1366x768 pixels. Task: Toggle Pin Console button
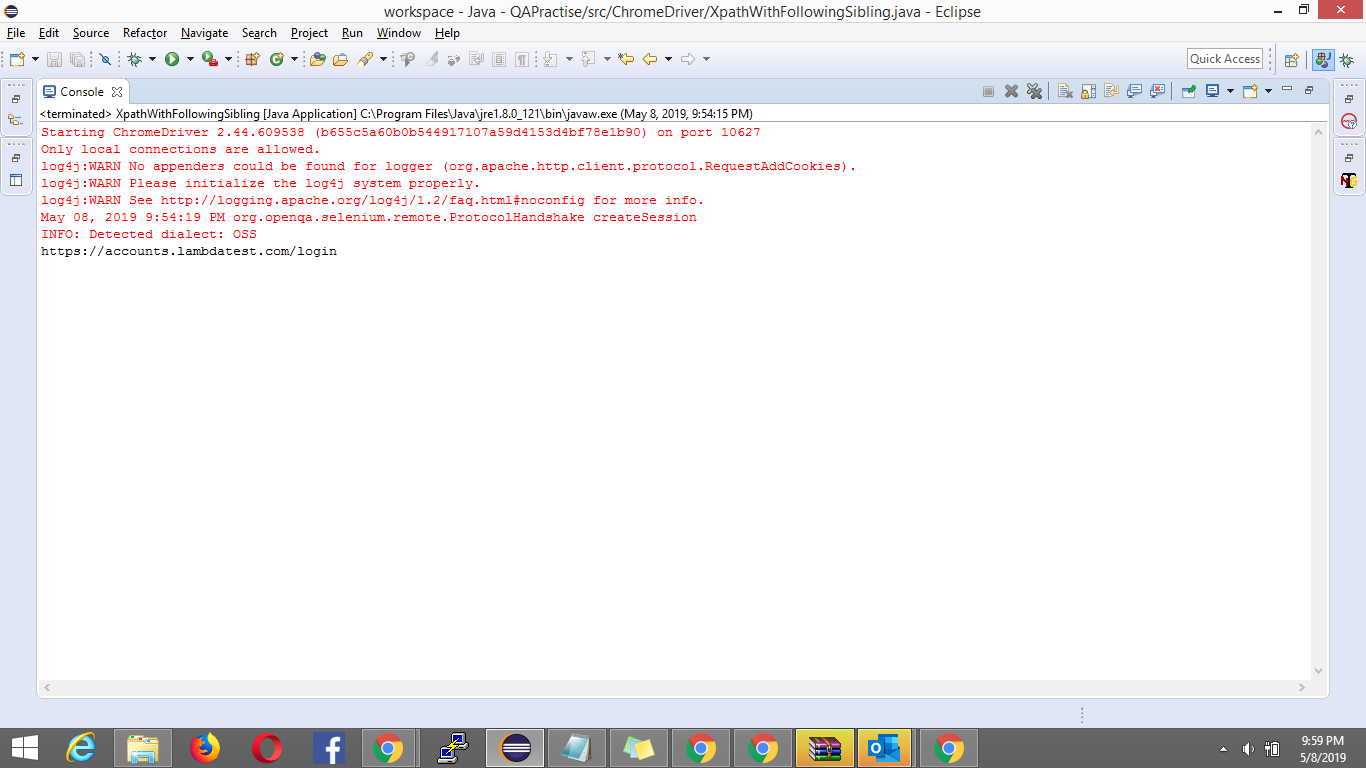click(x=1188, y=91)
